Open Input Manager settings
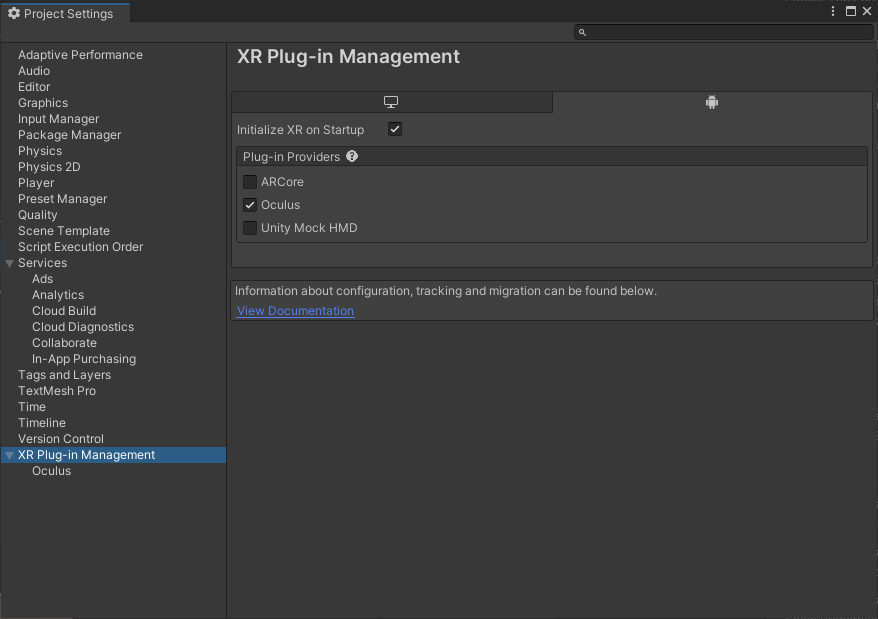The image size is (878, 619). [58, 119]
